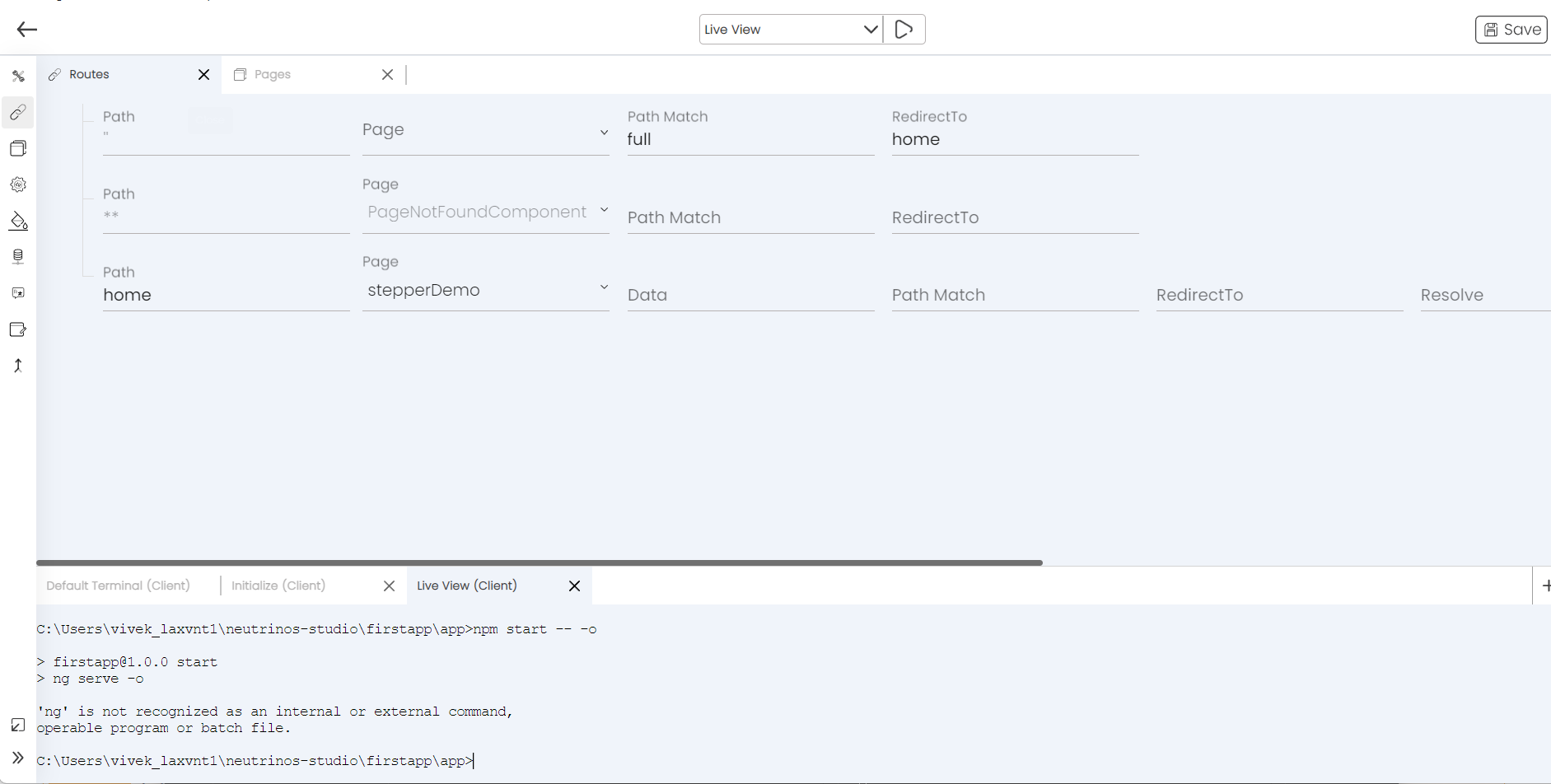Open the stepperDemo Page dropdown
1551x784 pixels.
coord(486,290)
